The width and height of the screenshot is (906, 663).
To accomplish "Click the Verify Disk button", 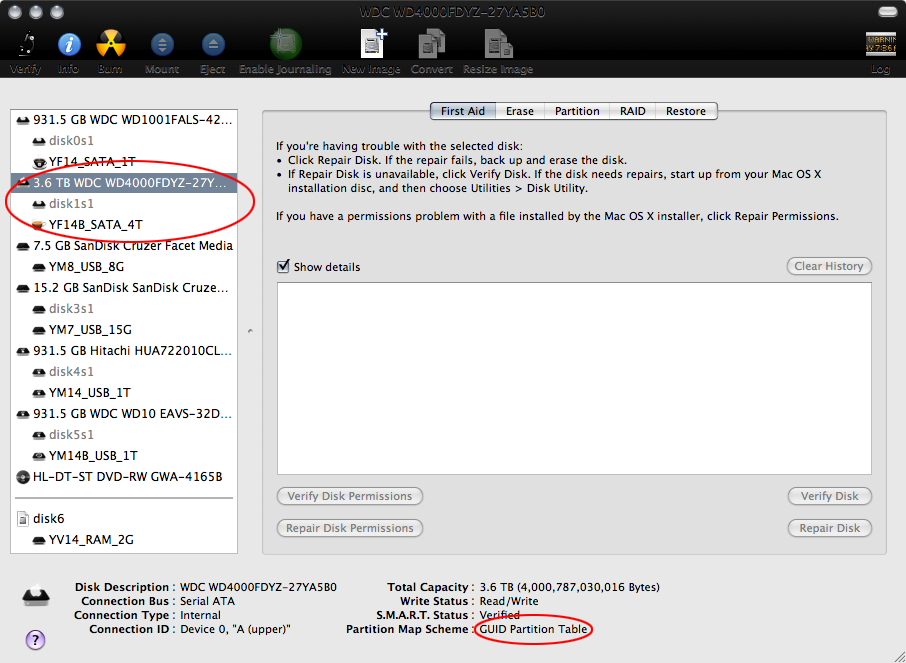I will (829, 496).
